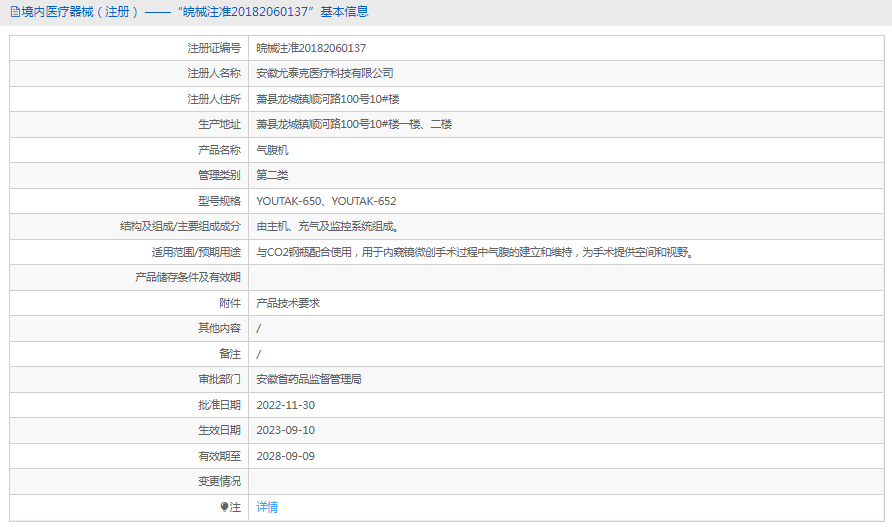
Task: Click registrant name 安徽尤泰克医疗科技有限公司
Action: pyautogui.click(x=325, y=73)
